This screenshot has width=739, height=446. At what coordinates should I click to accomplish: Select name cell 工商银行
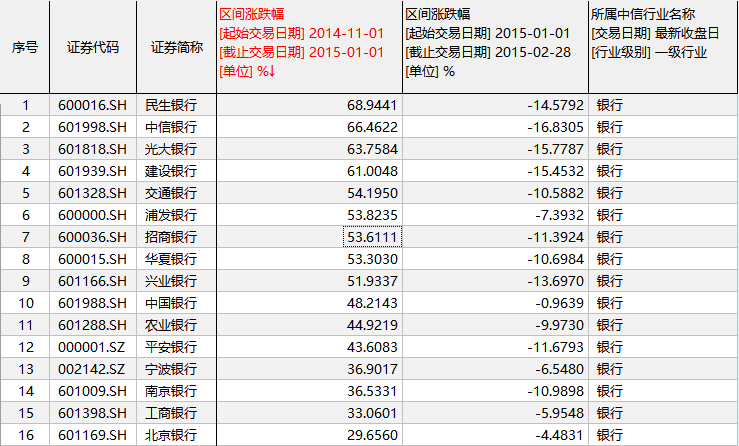tap(177, 413)
